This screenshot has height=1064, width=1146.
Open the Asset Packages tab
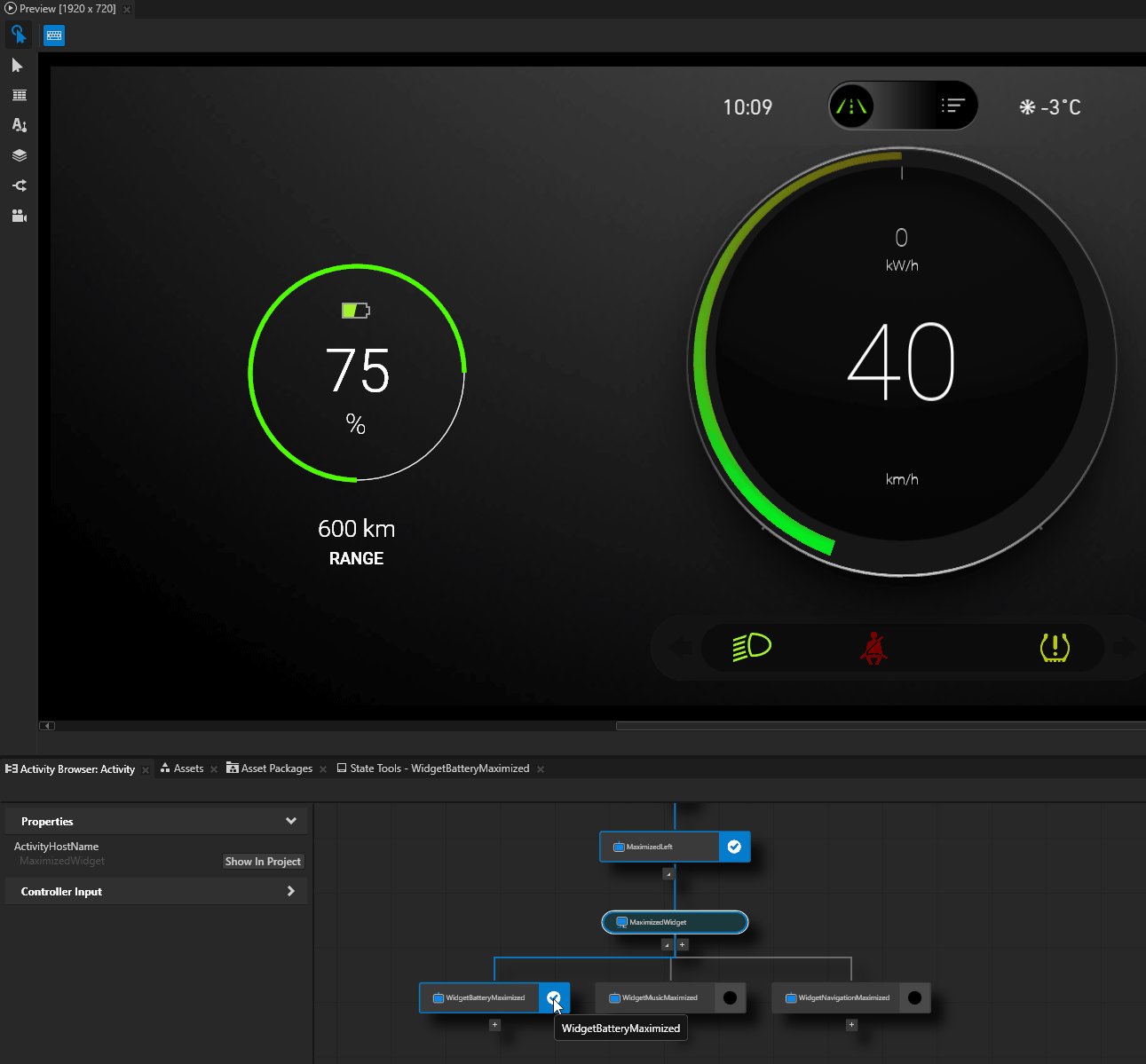(x=276, y=768)
